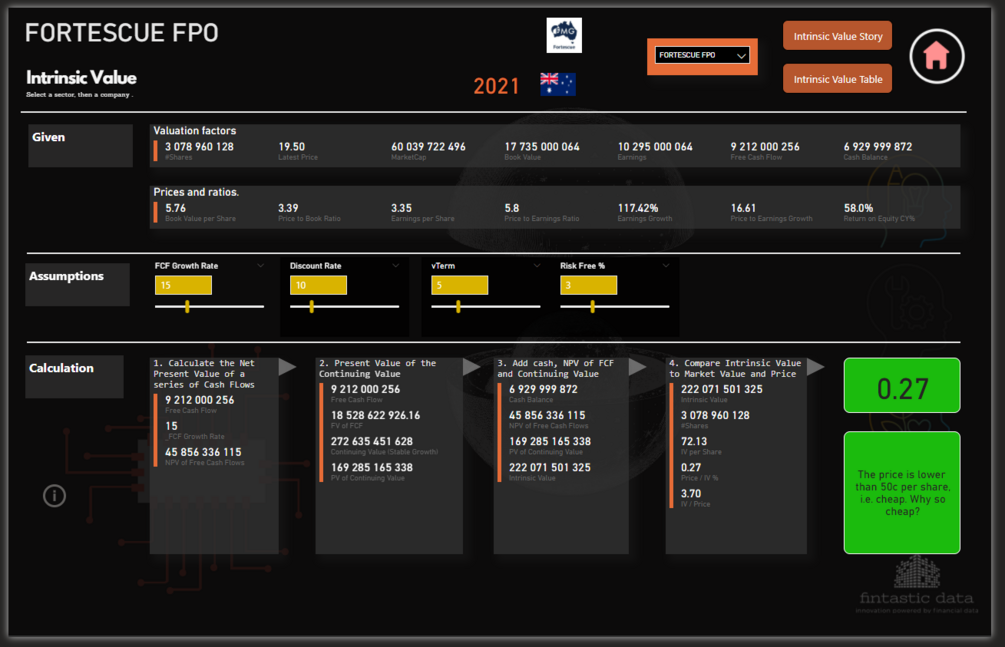Click the arrow icon after step 2

[471, 367]
